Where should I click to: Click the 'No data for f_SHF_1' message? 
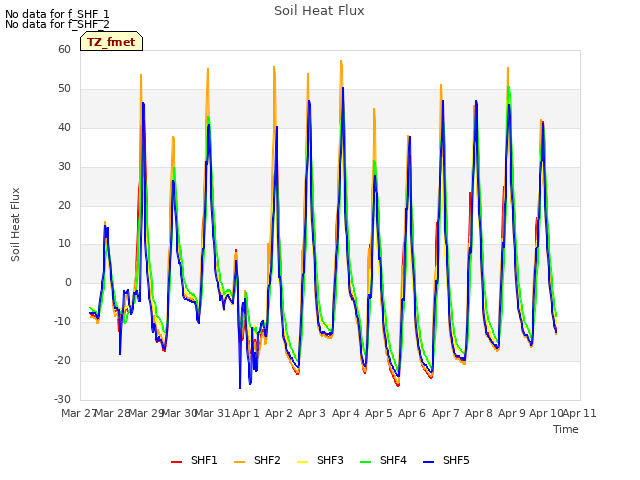(57, 14)
